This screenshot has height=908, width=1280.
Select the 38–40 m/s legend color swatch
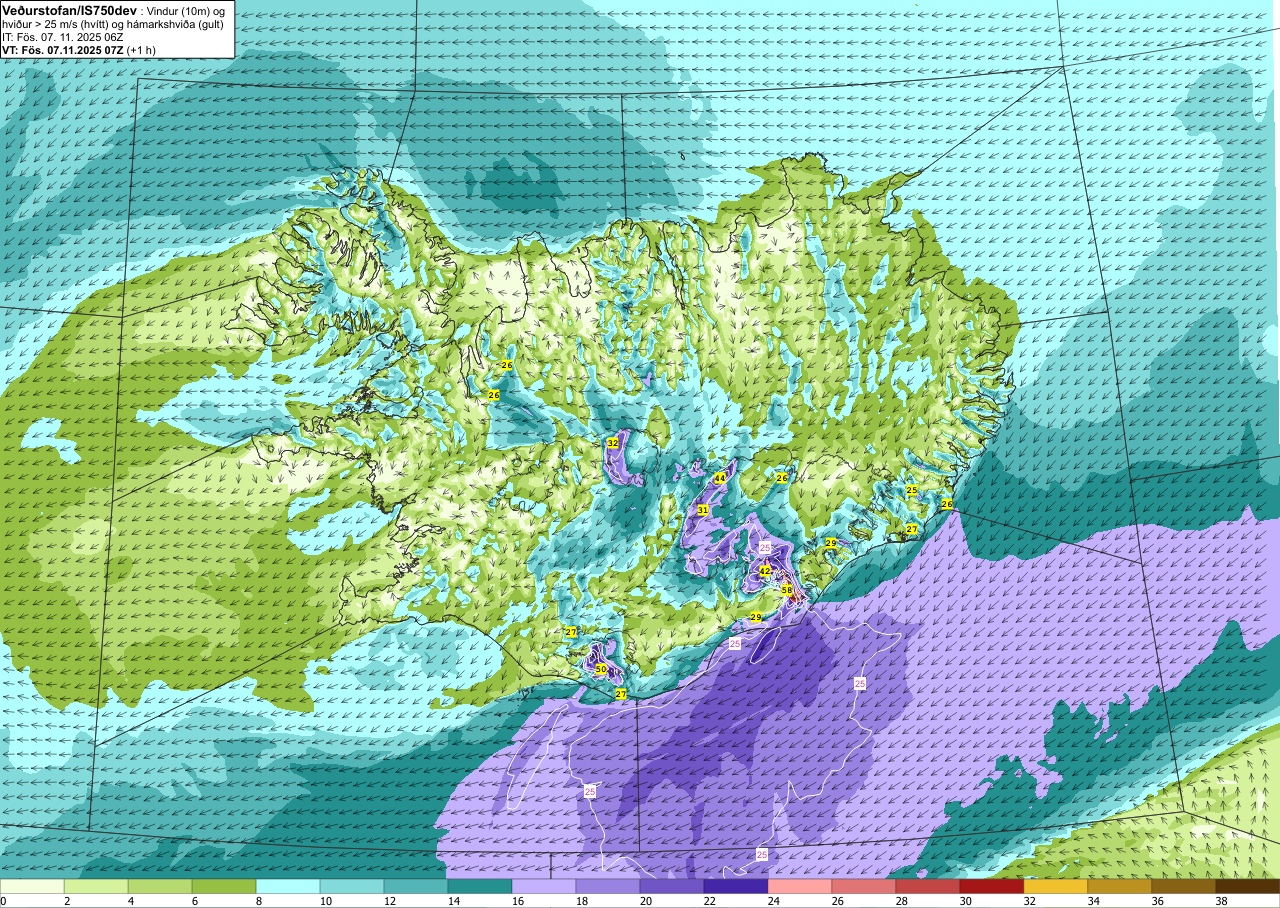1248,886
